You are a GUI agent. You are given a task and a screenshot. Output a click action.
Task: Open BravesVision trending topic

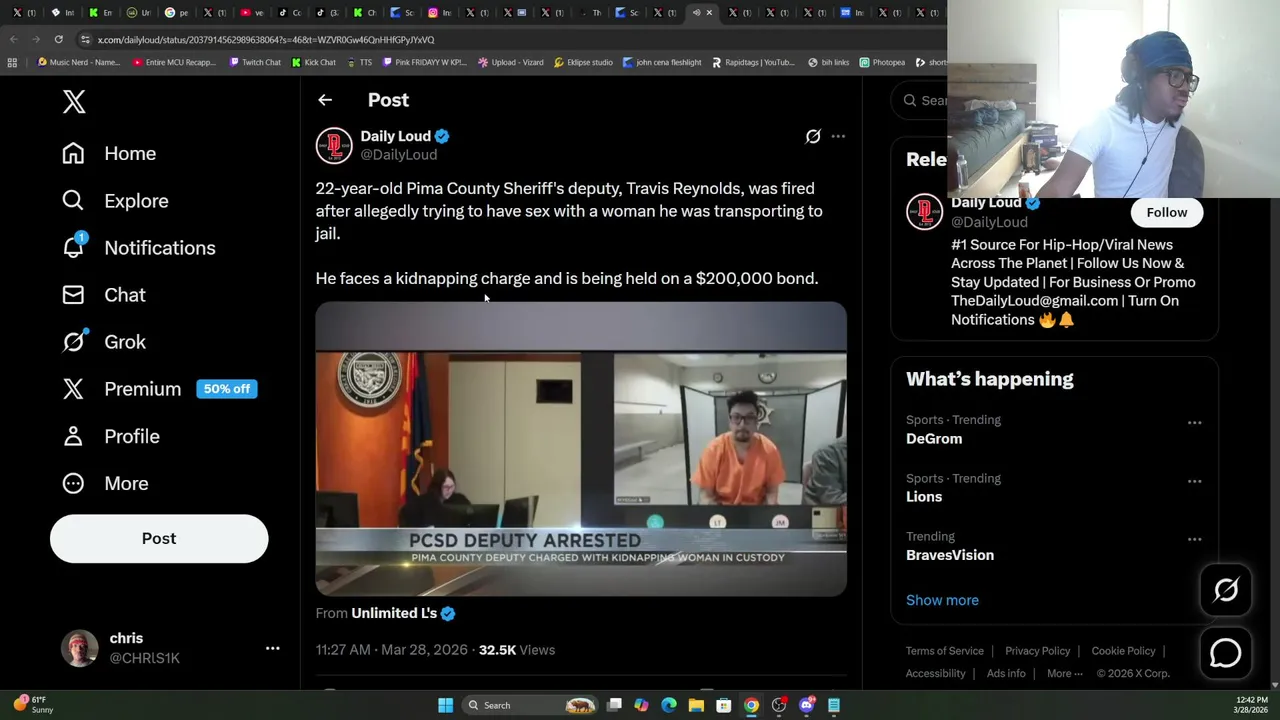coord(950,555)
